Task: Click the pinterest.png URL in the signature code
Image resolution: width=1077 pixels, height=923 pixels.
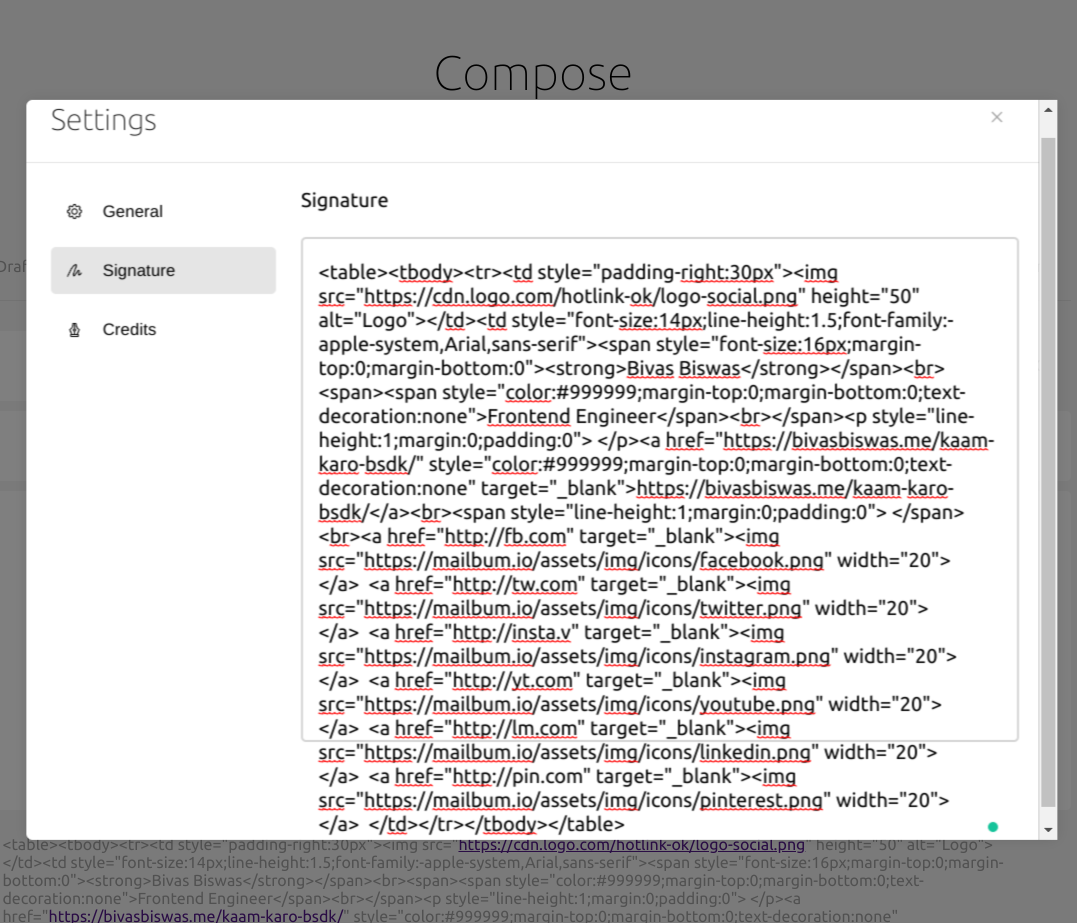Action: (593, 801)
